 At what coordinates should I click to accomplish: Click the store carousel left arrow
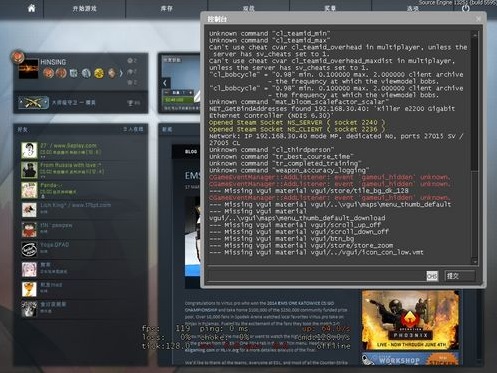click(165, 83)
